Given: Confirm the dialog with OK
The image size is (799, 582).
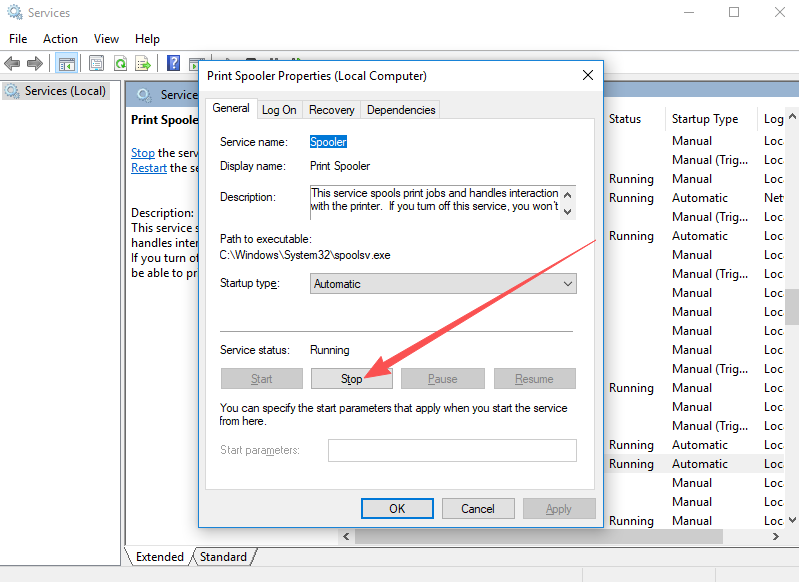Looking at the screenshot, I should click(x=397, y=509).
